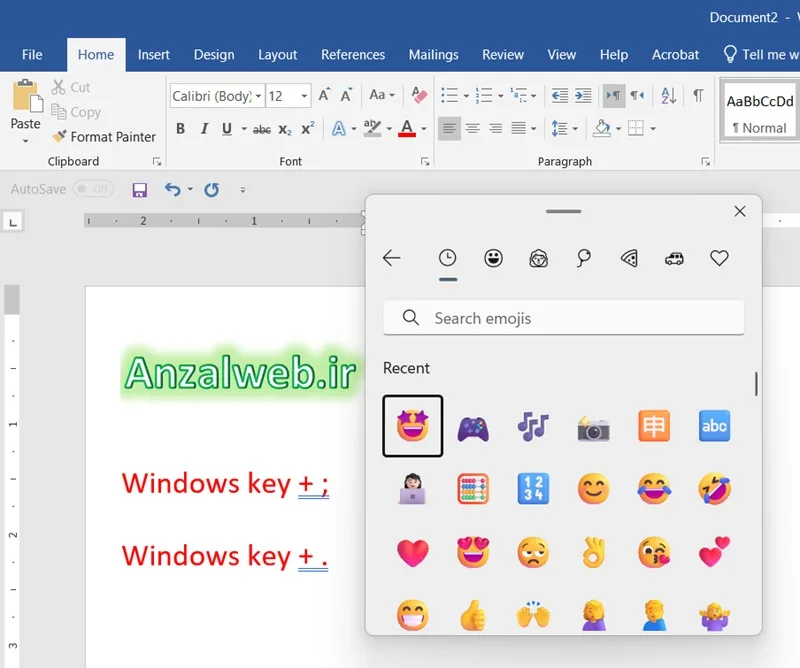Insert the game controller emoji

tap(473, 427)
